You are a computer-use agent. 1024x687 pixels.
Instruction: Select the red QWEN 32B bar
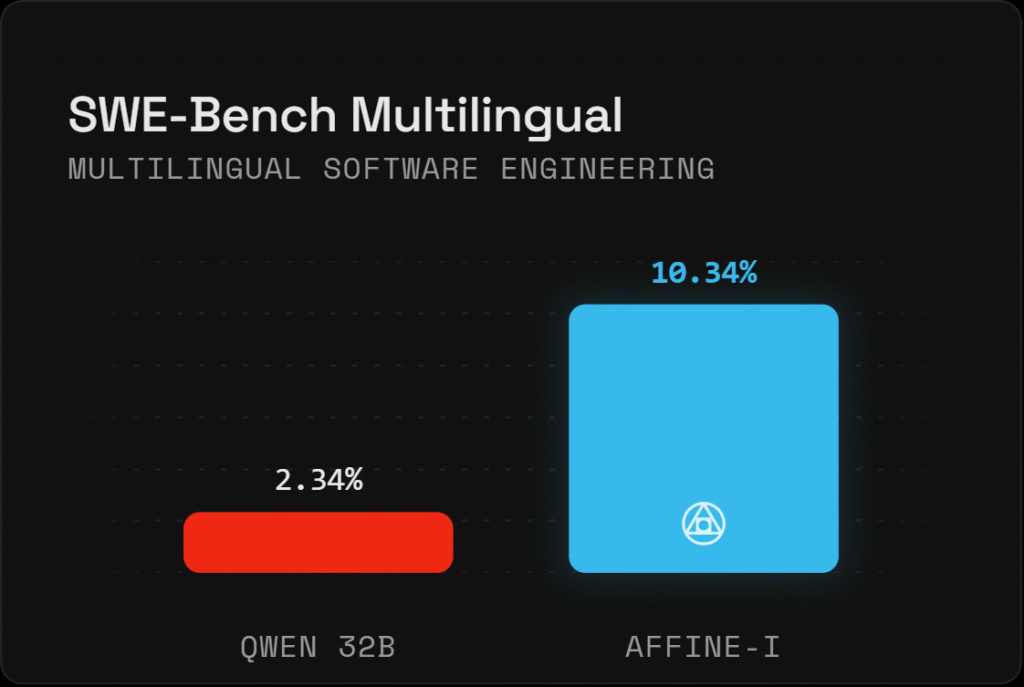318,542
